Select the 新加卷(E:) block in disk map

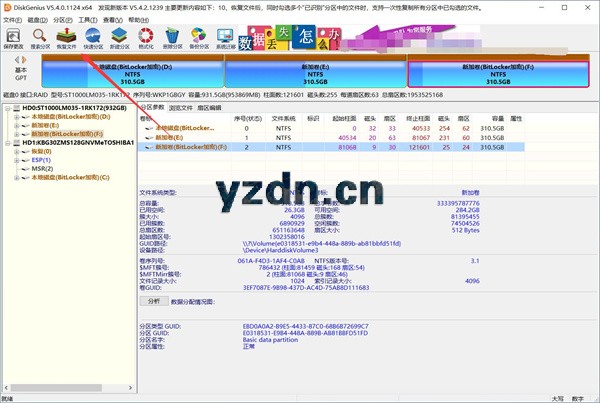coord(315,72)
